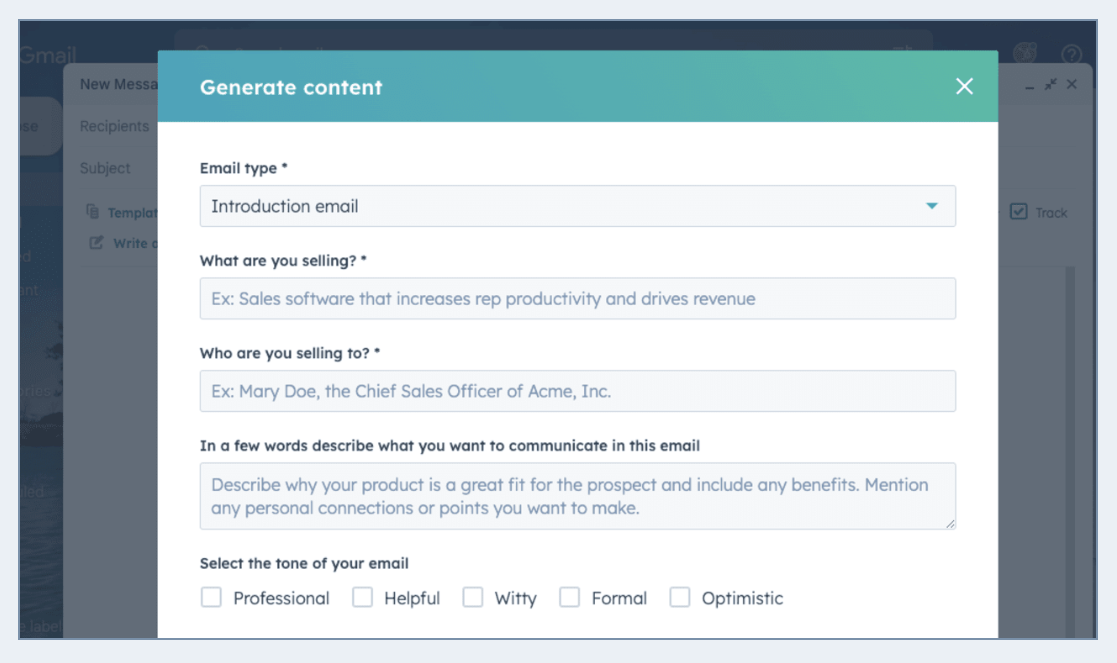
Task: Click the Write pencil icon
Action: [x=96, y=243]
